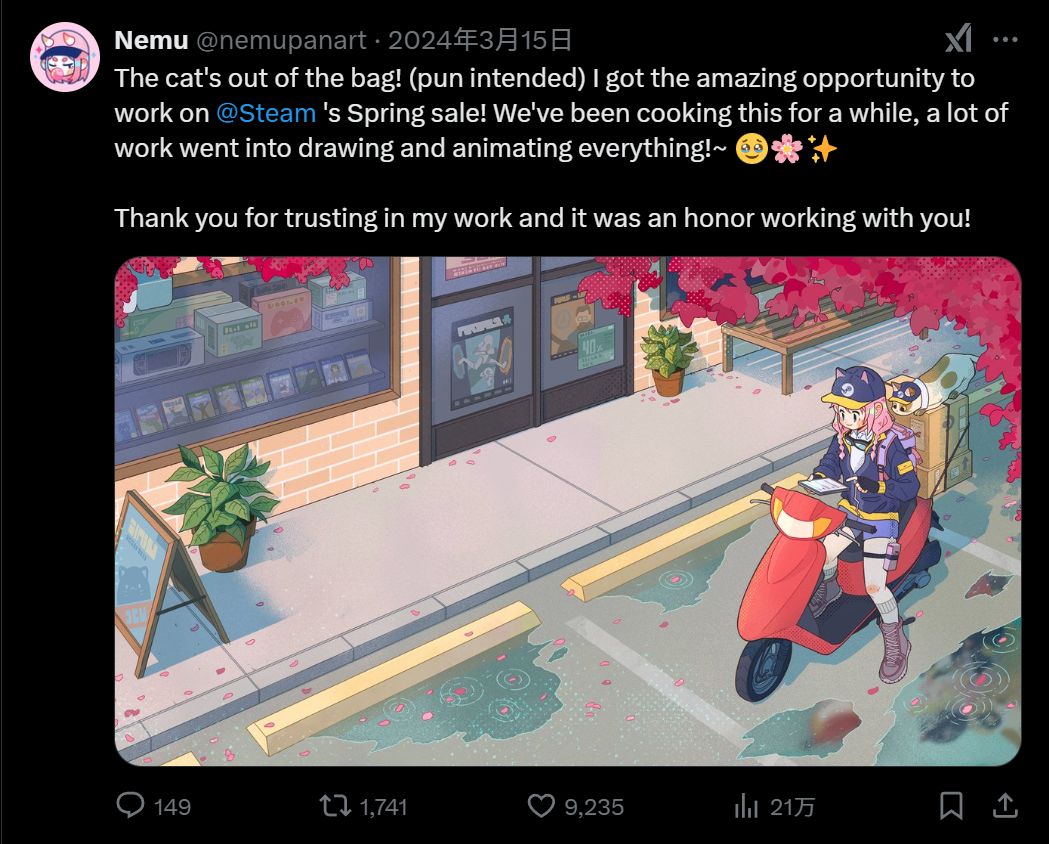Click the display name "Nemu"
The image size is (1049, 844).
[x=150, y=40]
